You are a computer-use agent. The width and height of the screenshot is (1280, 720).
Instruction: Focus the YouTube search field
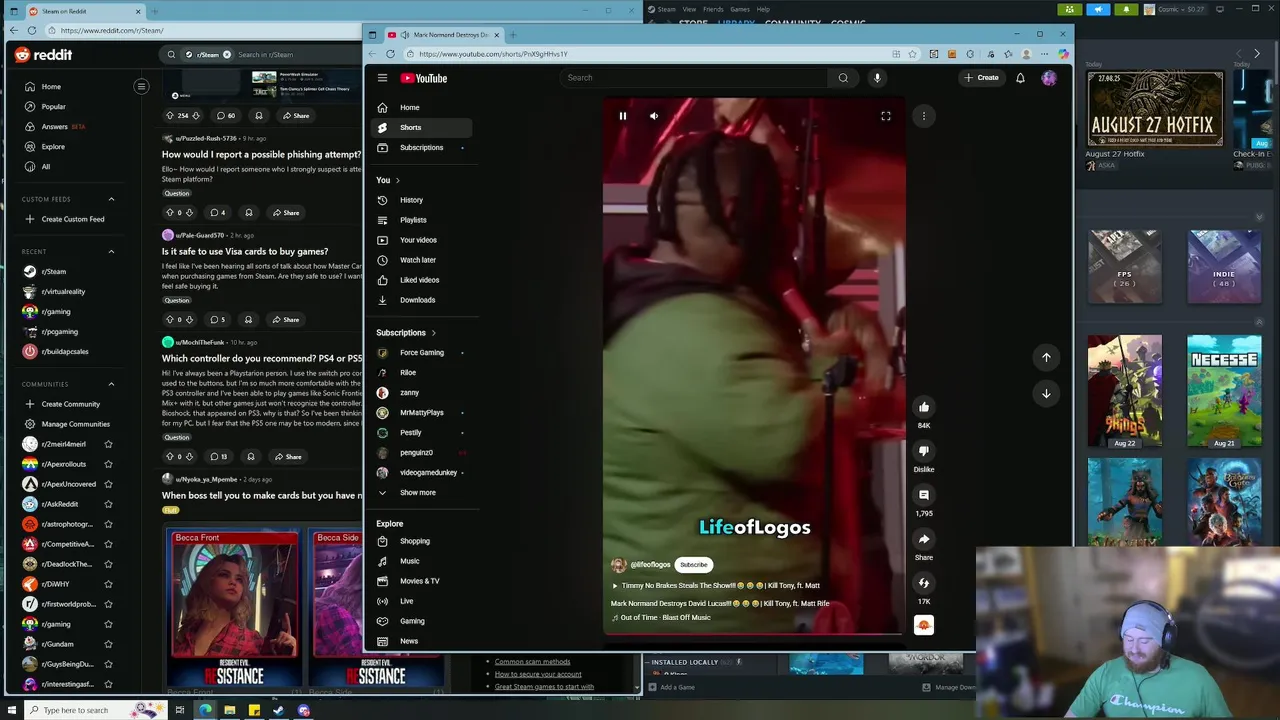tap(694, 78)
